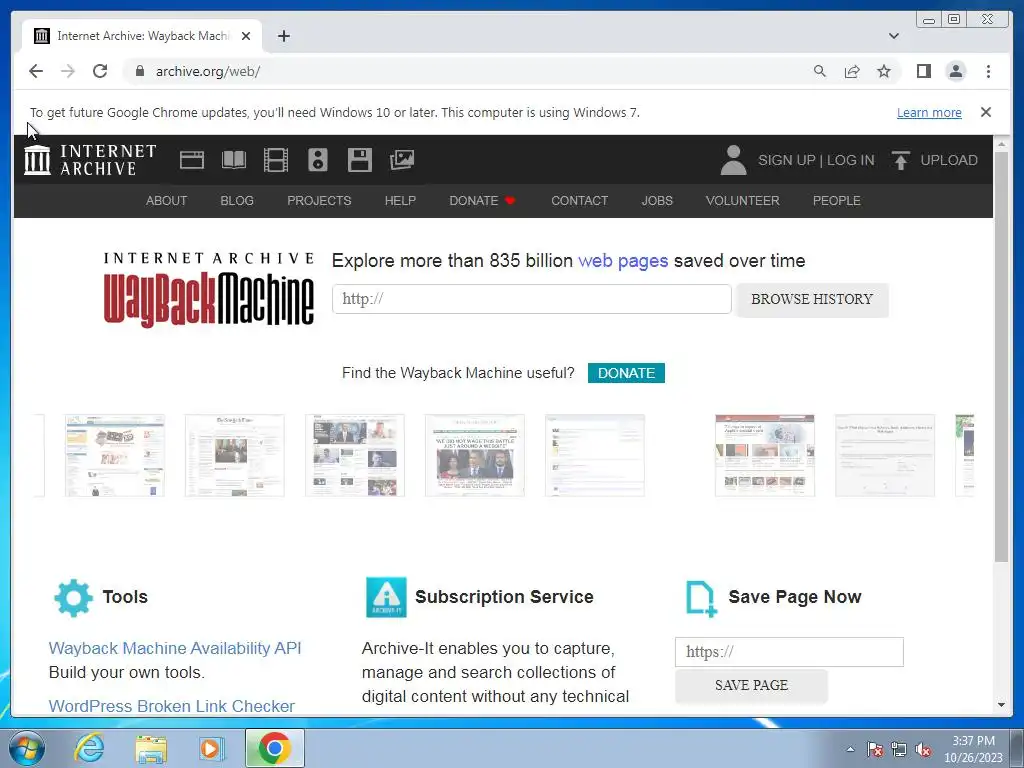Dismiss the Chrome update notification bar
The image size is (1024, 768).
985,112
